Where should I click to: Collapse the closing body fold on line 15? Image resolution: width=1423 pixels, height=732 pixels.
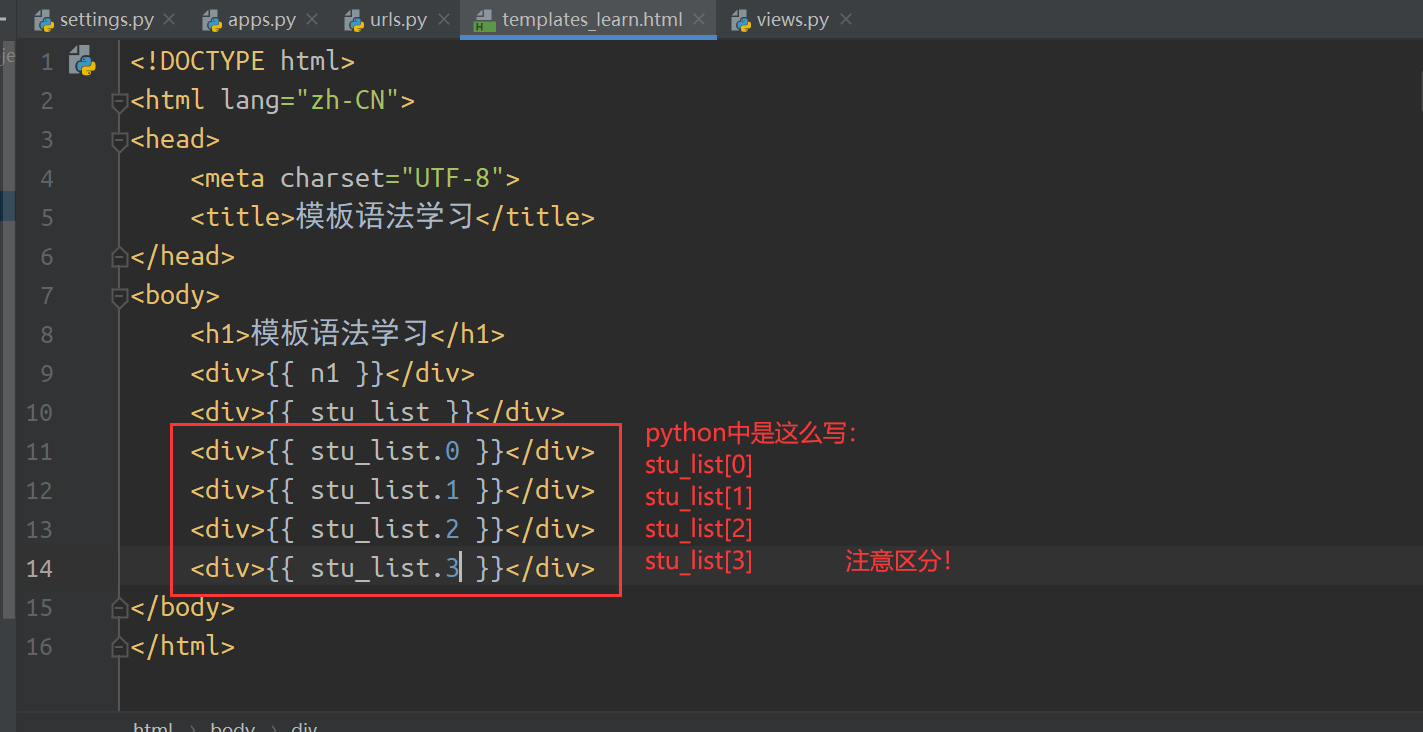click(120, 607)
